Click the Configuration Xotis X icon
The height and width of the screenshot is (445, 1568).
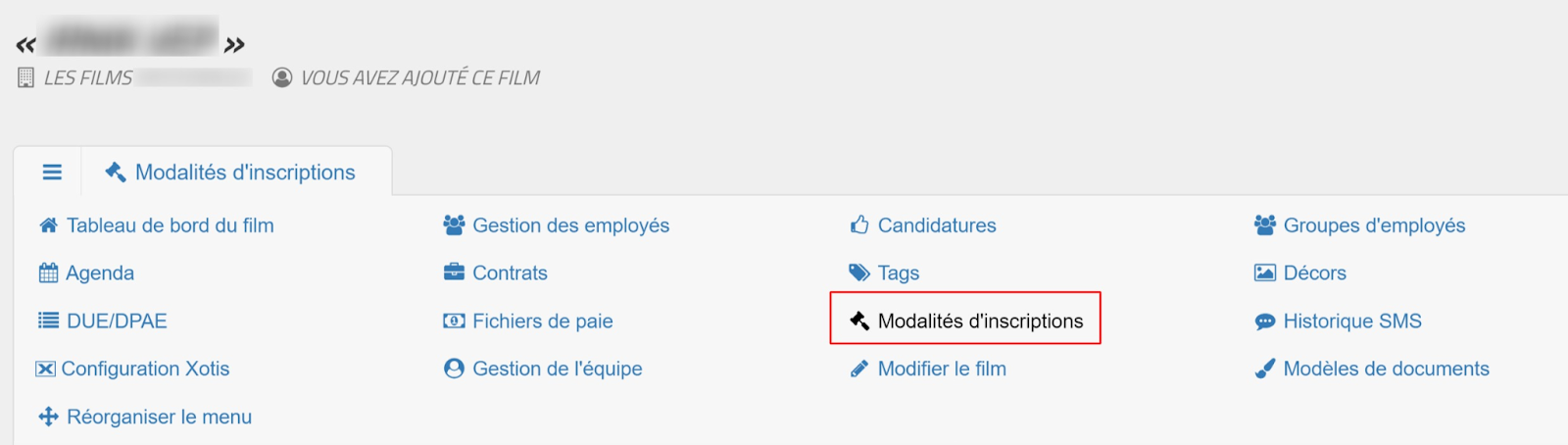[x=45, y=370]
